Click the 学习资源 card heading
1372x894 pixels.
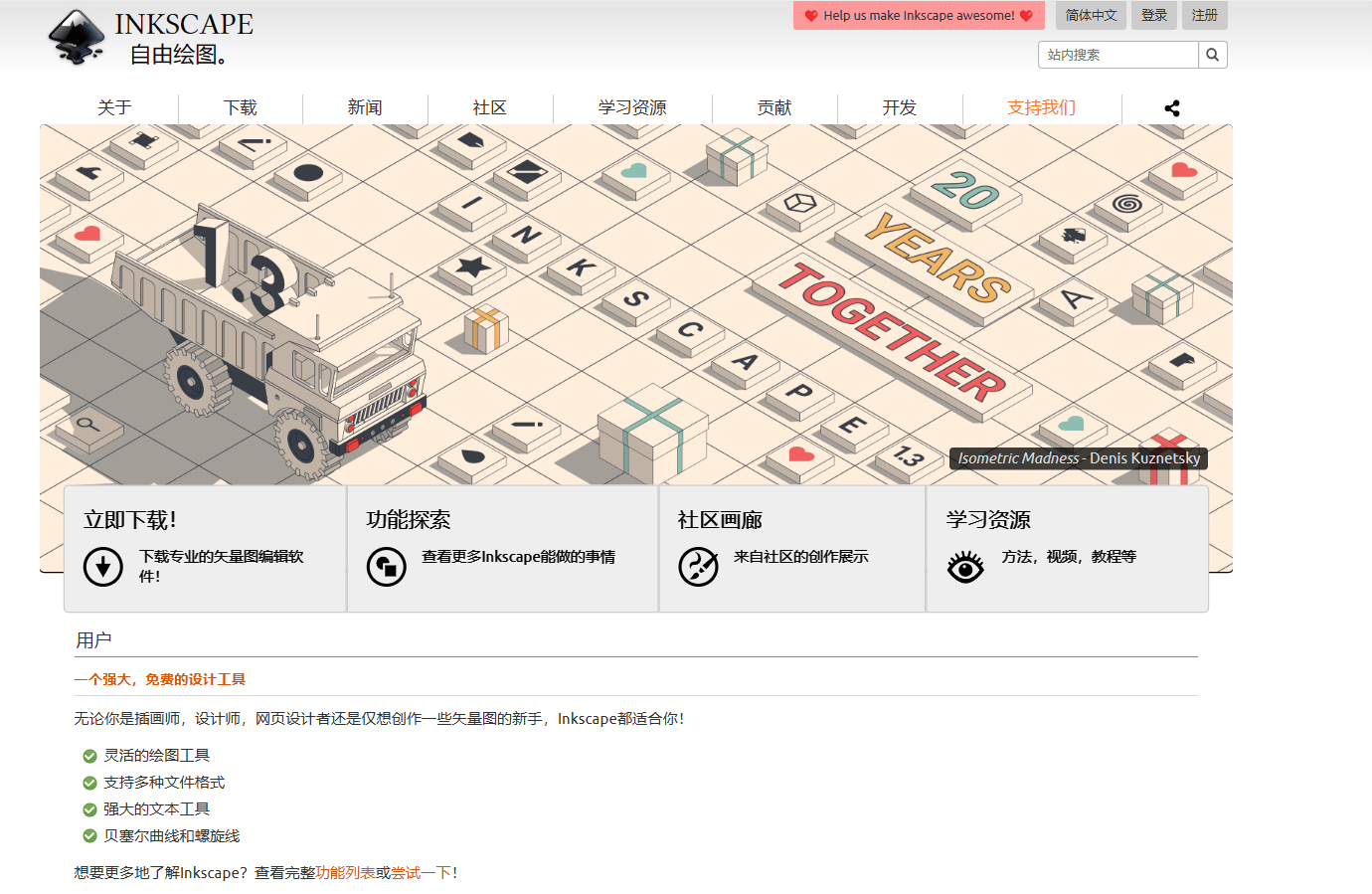[x=988, y=520]
